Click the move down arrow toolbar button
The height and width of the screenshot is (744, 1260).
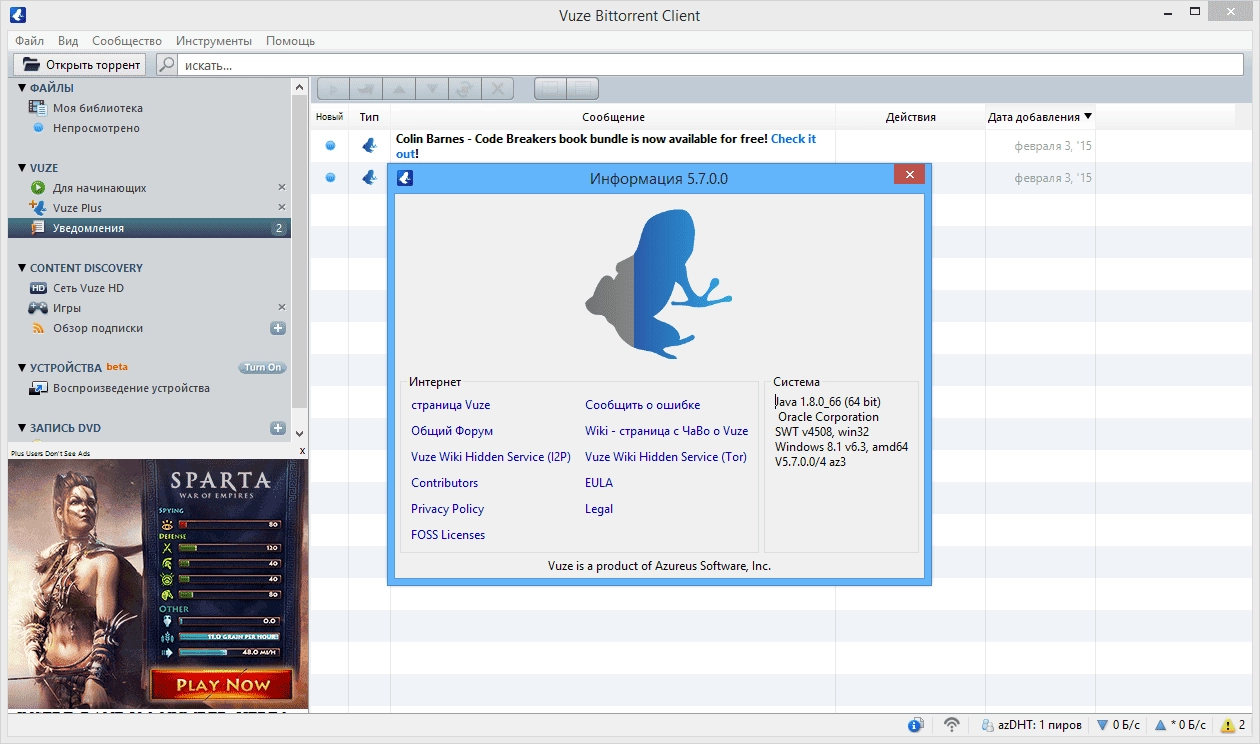tap(432, 88)
